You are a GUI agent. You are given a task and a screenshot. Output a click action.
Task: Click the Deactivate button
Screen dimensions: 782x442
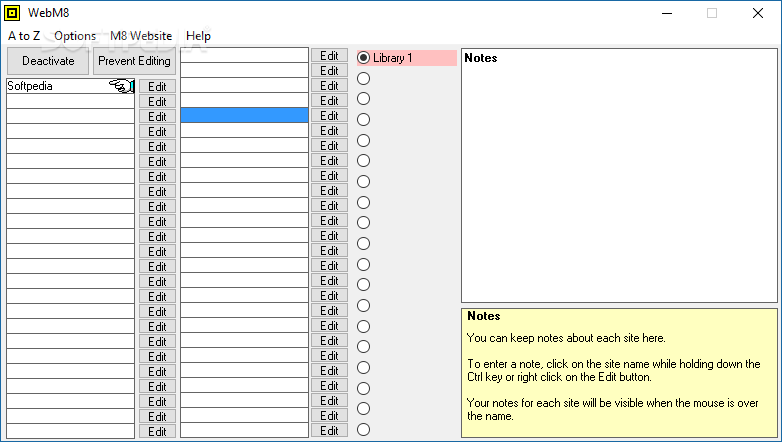(x=48, y=61)
